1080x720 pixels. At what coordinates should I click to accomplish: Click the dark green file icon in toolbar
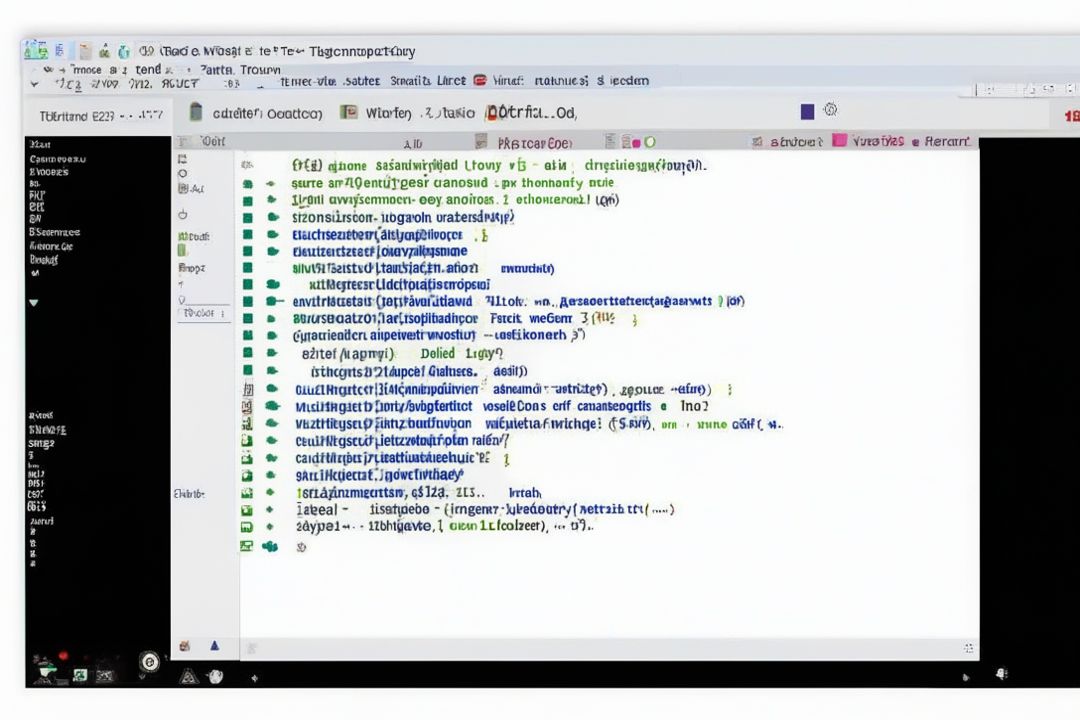tap(196, 112)
